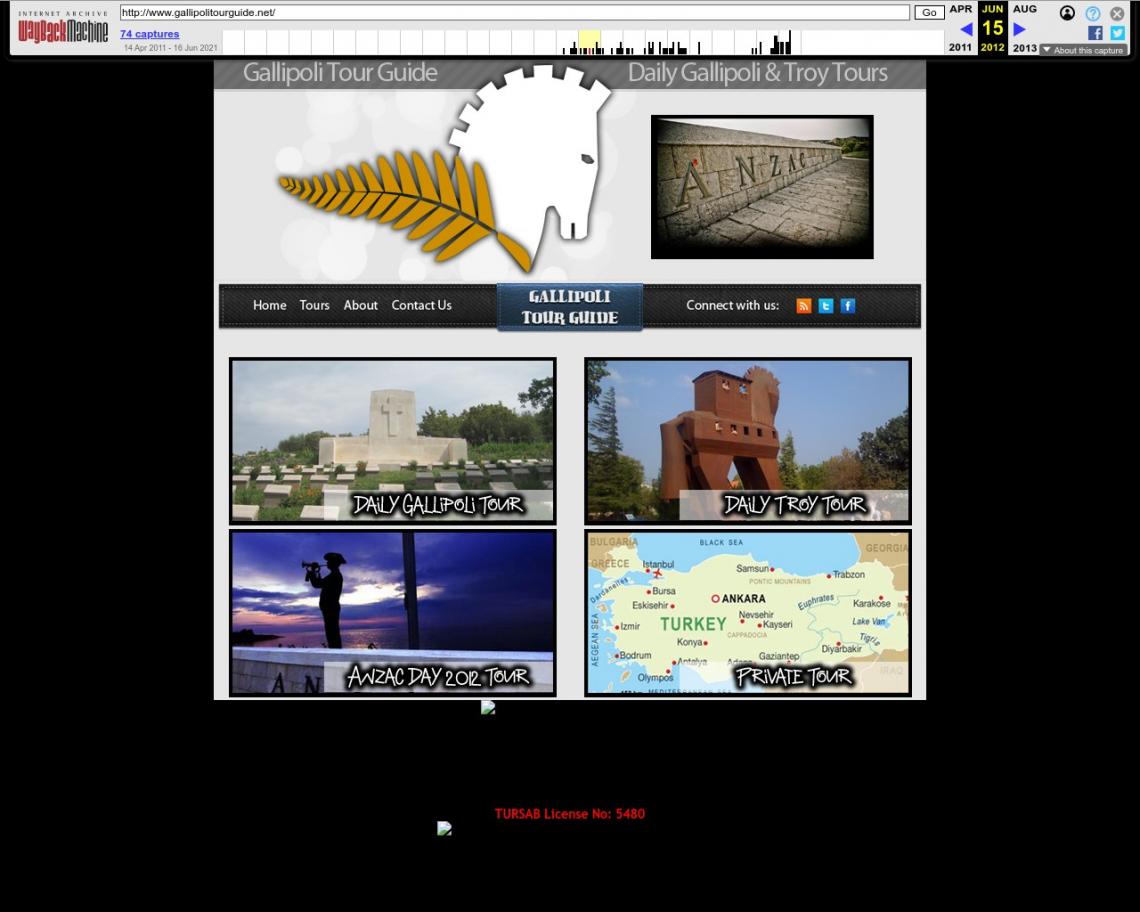Open the site's Facebook icon in navbar
This screenshot has width=1140, height=912.
click(x=847, y=306)
